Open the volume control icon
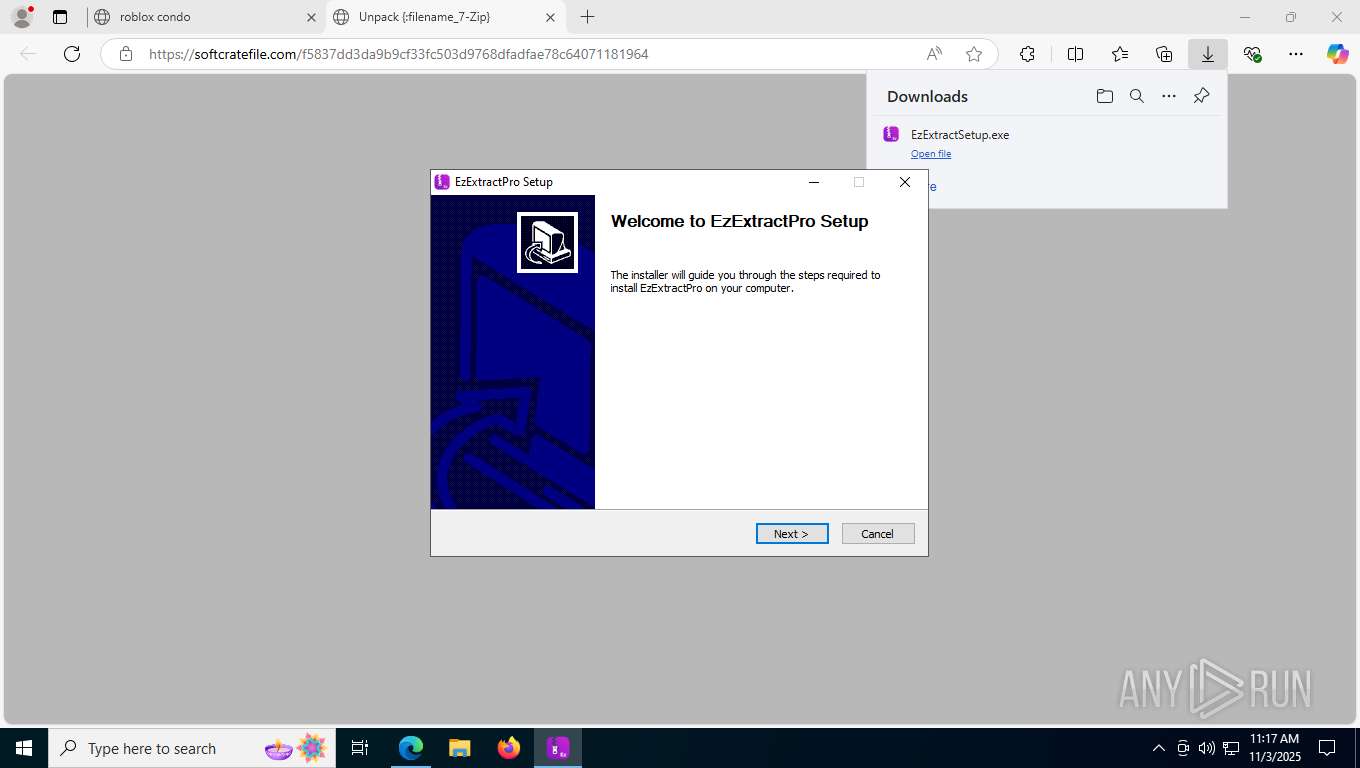 click(1206, 748)
